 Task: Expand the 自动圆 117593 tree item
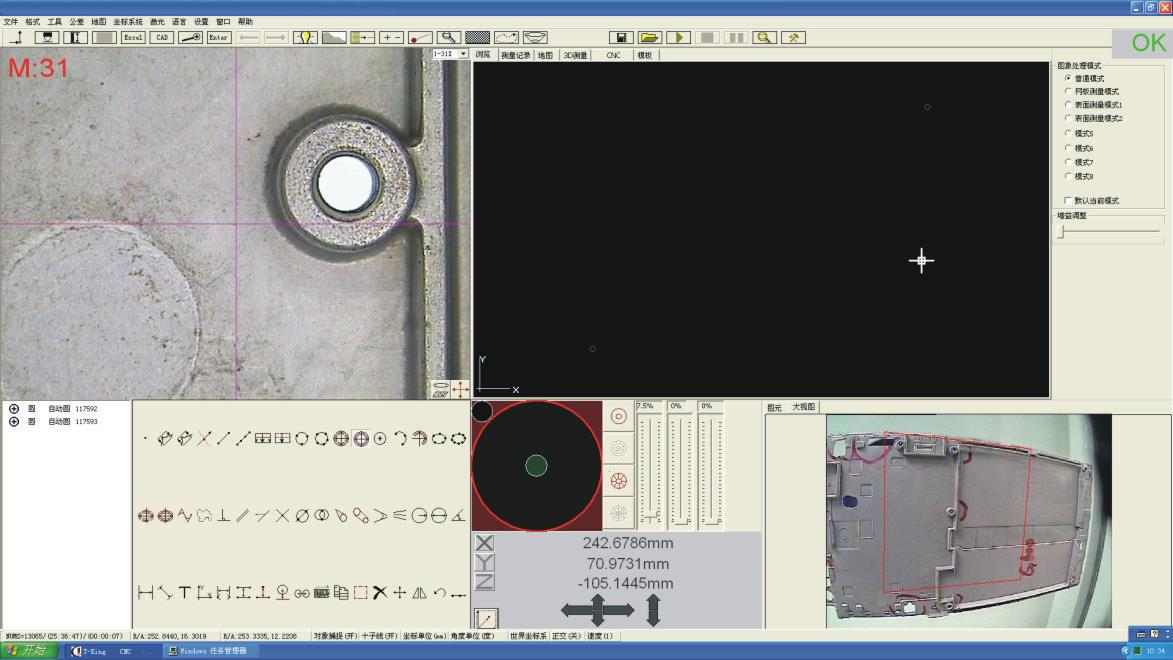coord(14,422)
